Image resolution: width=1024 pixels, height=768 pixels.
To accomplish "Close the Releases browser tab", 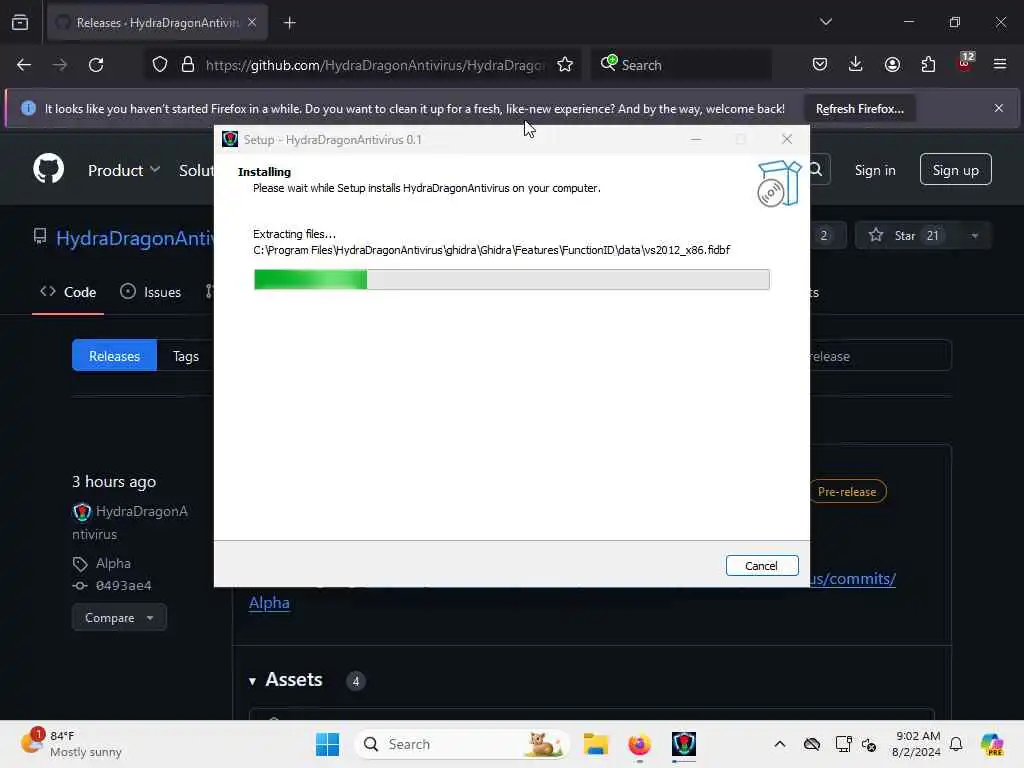I will [252, 23].
